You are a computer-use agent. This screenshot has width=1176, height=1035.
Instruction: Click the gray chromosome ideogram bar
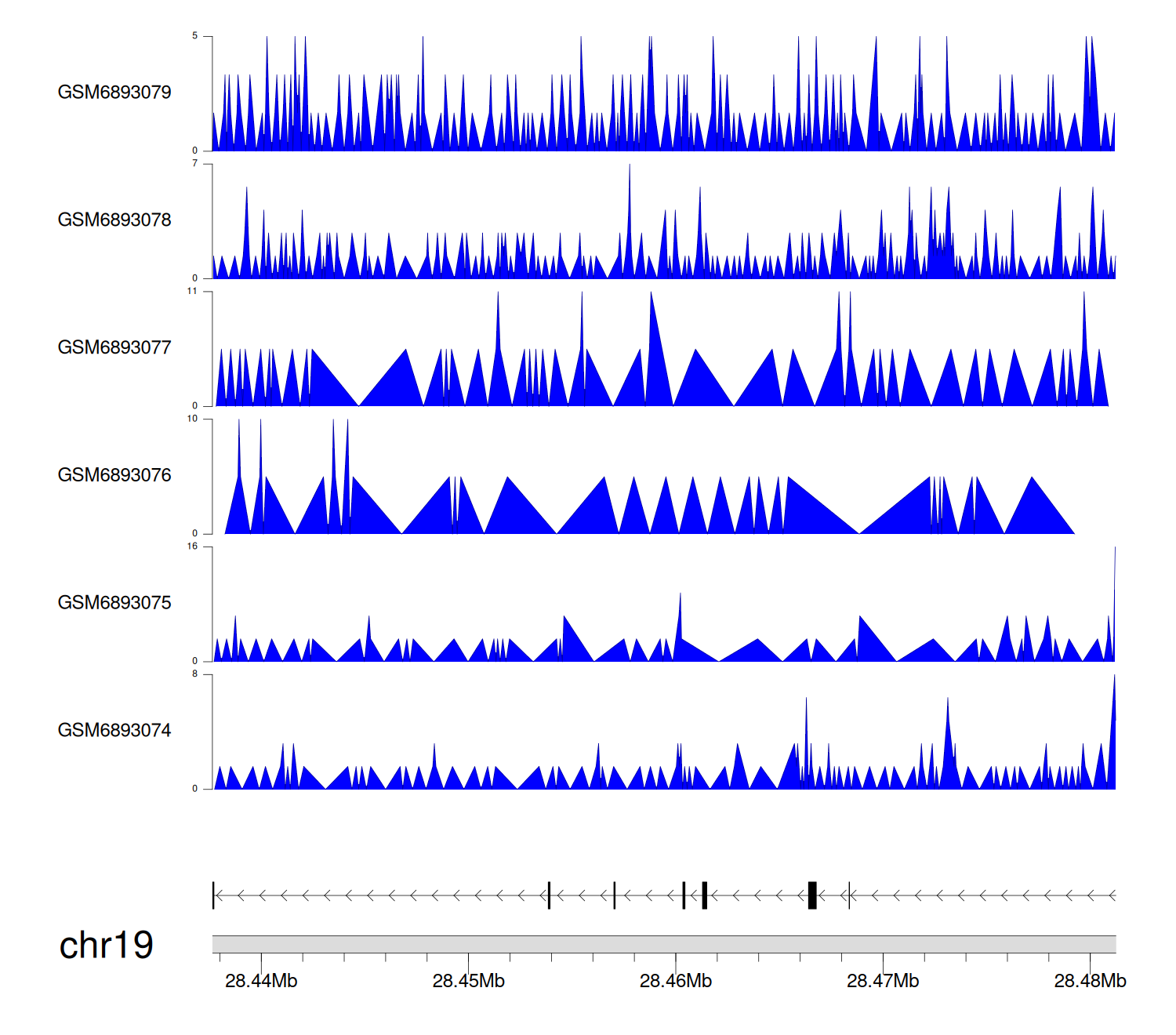pyautogui.click(x=663, y=944)
